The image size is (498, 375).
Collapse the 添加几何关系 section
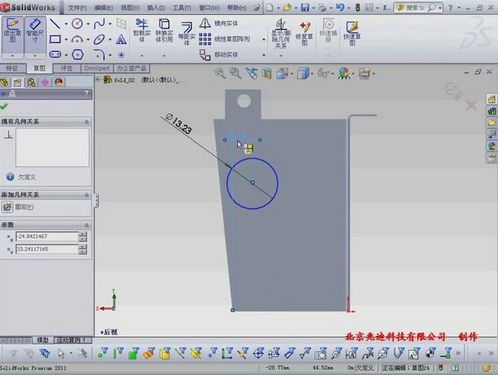pyautogui.click(x=87, y=195)
